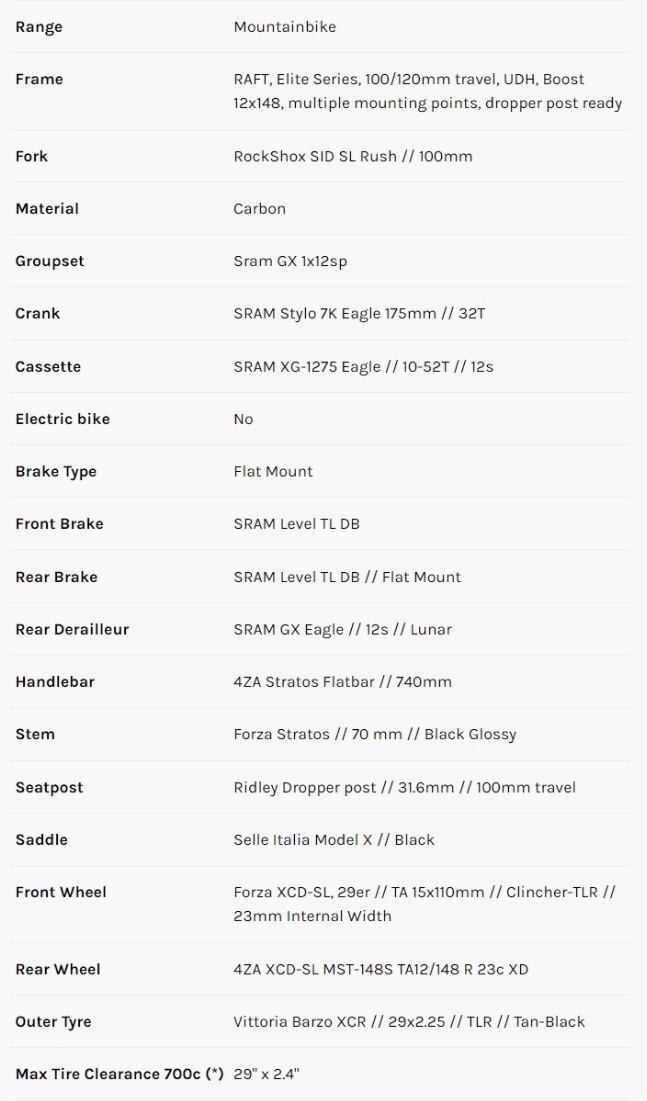
Task: Click the Max Tire Clearance 700c label
Action: point(119,1074)
